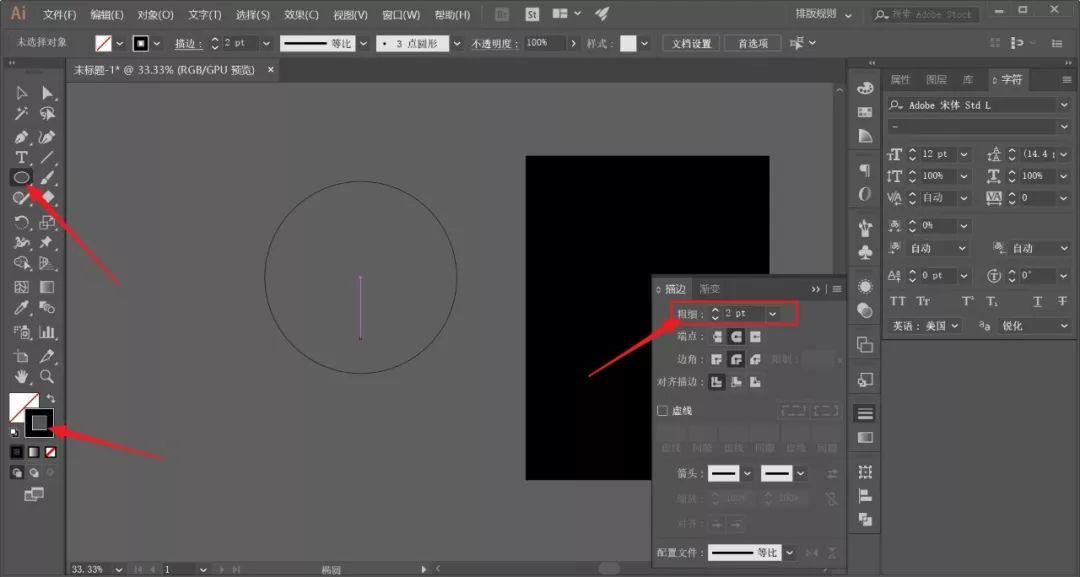This screenshot has width=1080, height=577.
Task: Open the start arrowhead dropdown
Action: click(x=747, y=474)
